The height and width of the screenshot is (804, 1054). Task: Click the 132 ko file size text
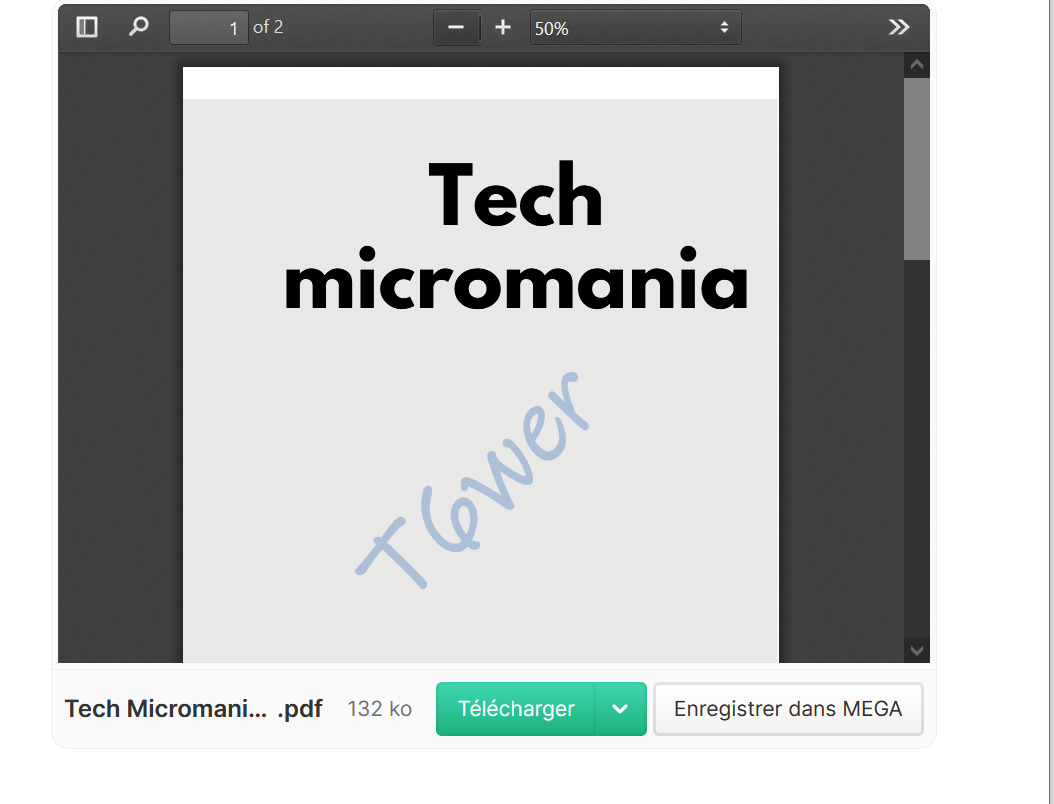tap(380, 709)
